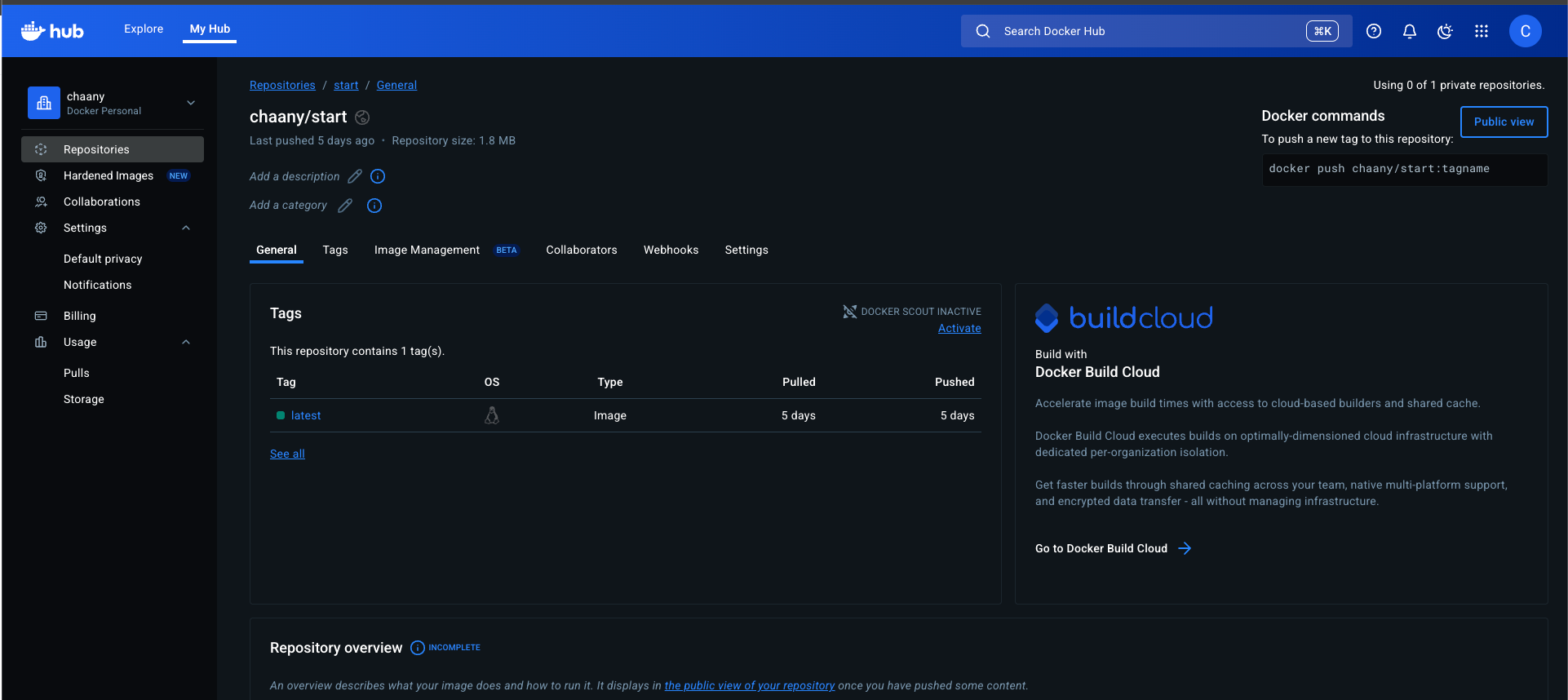Viewport: 1568px width, 700px height.
Task: Click the Usage chart icon
Action: (41, 342)
